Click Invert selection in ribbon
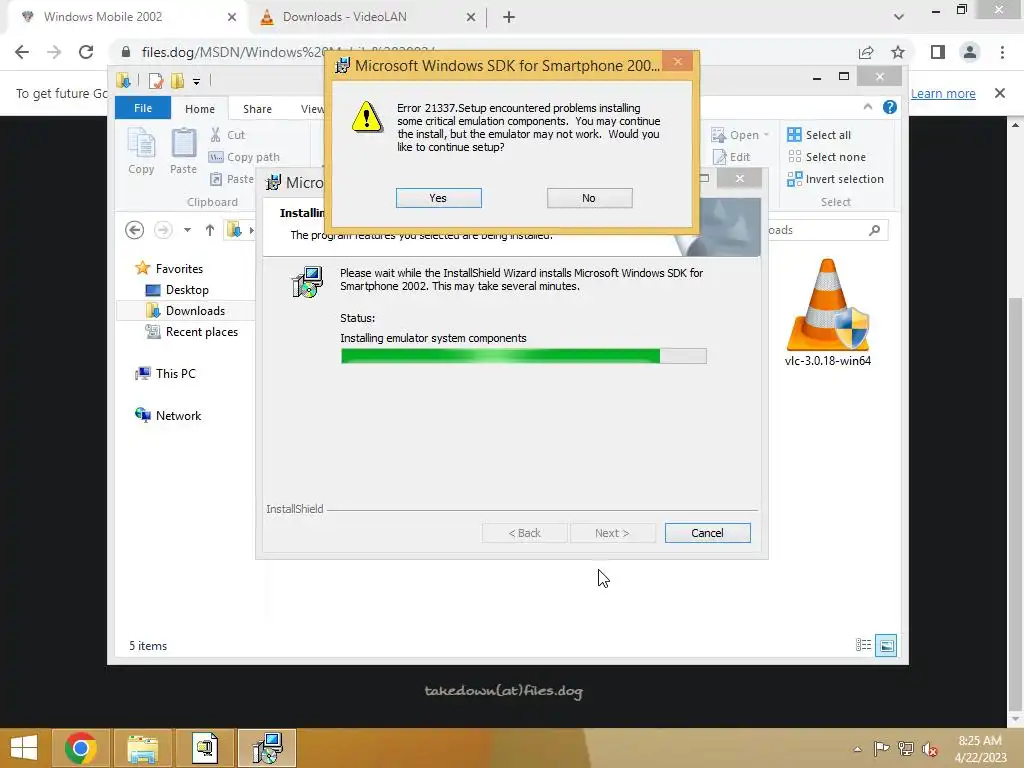Image resolution: width=1024 pixels, height=768 pixels. [x=835, y=179]
